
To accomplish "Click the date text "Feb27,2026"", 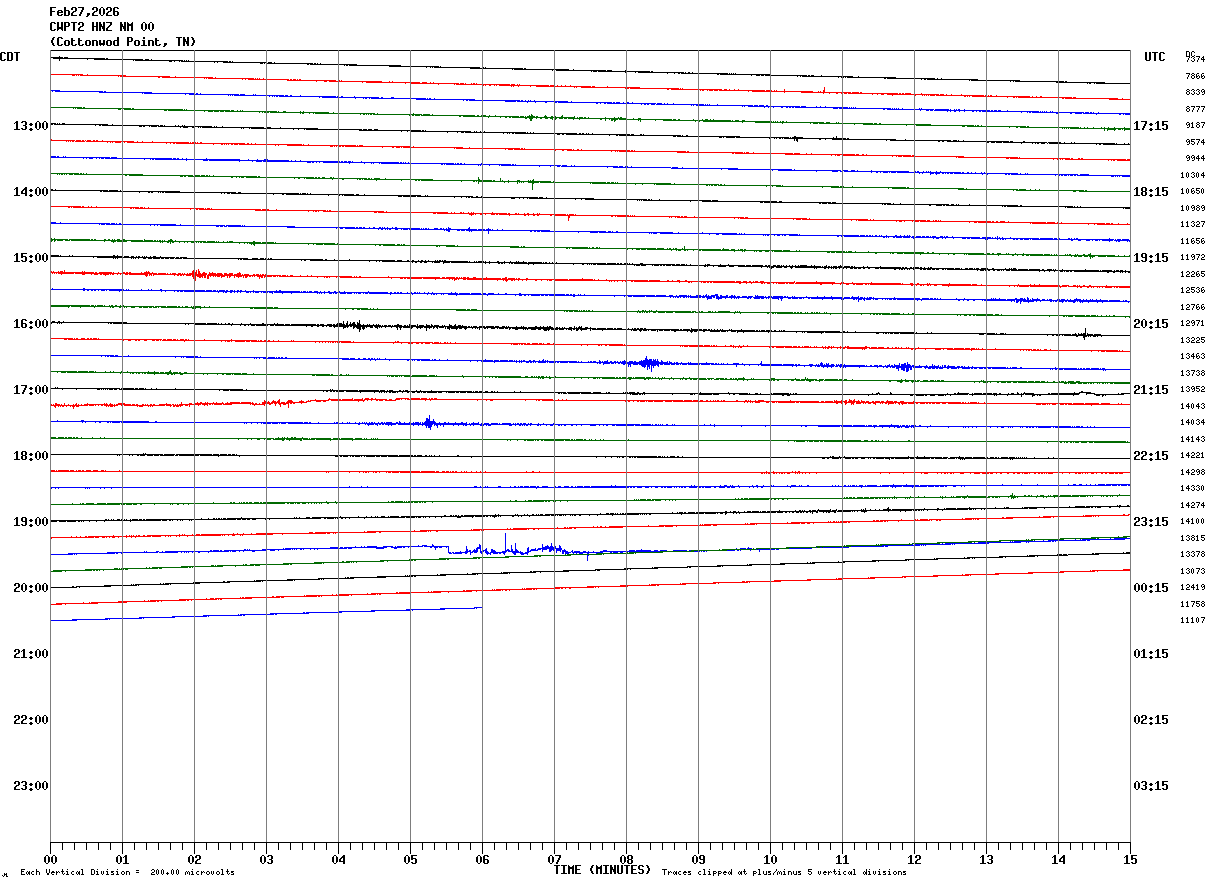I will pos(84,12).
